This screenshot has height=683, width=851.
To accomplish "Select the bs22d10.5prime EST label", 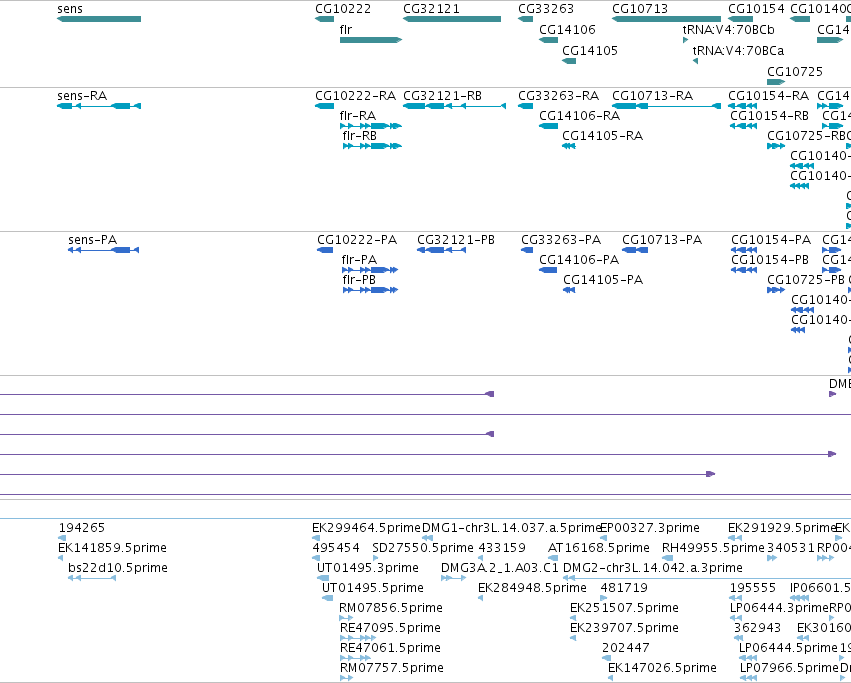I will (x=118, y=568).
